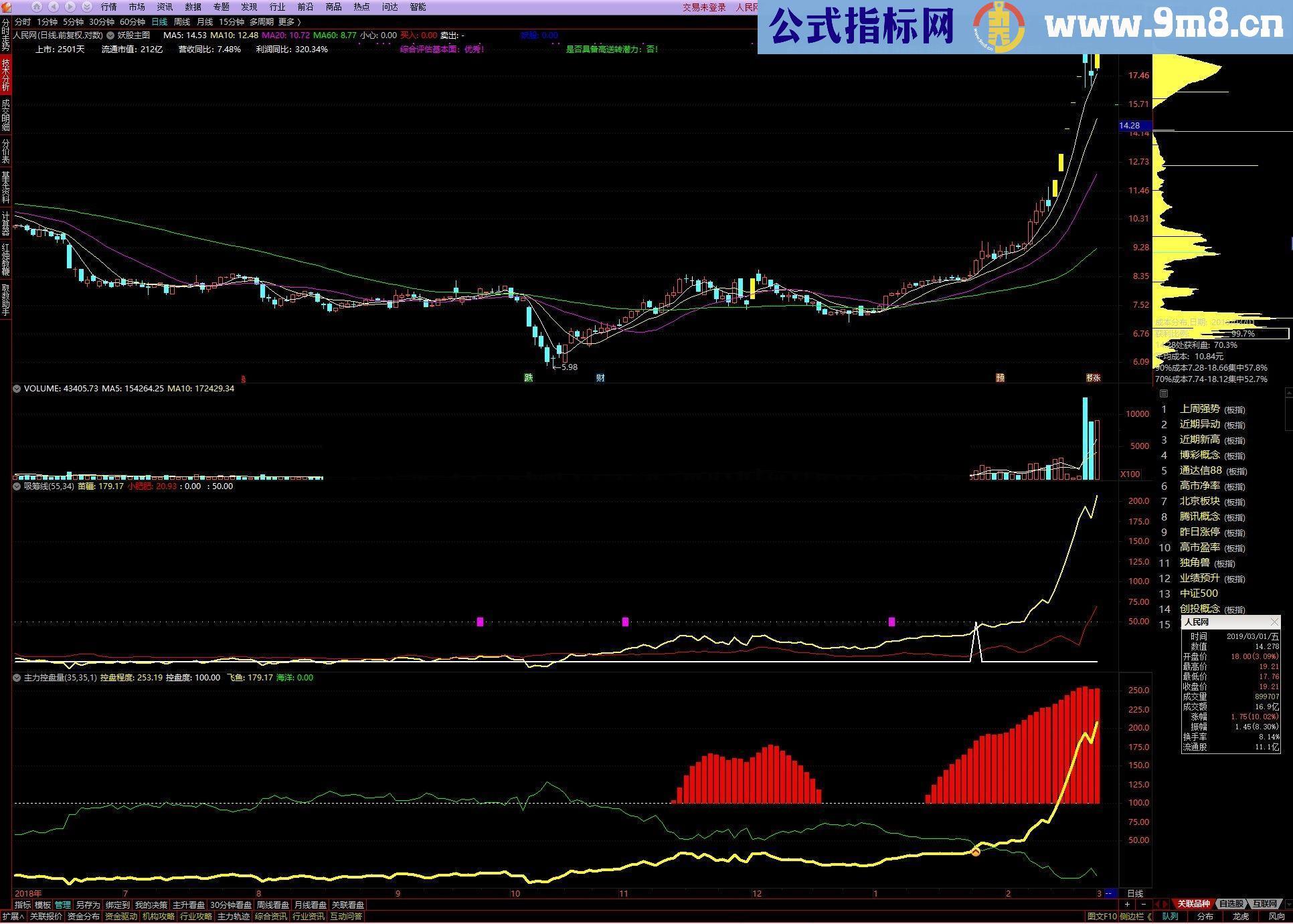The height and width of the screenshot is (924, 1293).
Task: Click the magenta signal square near month 10
Action: [480, 622]
